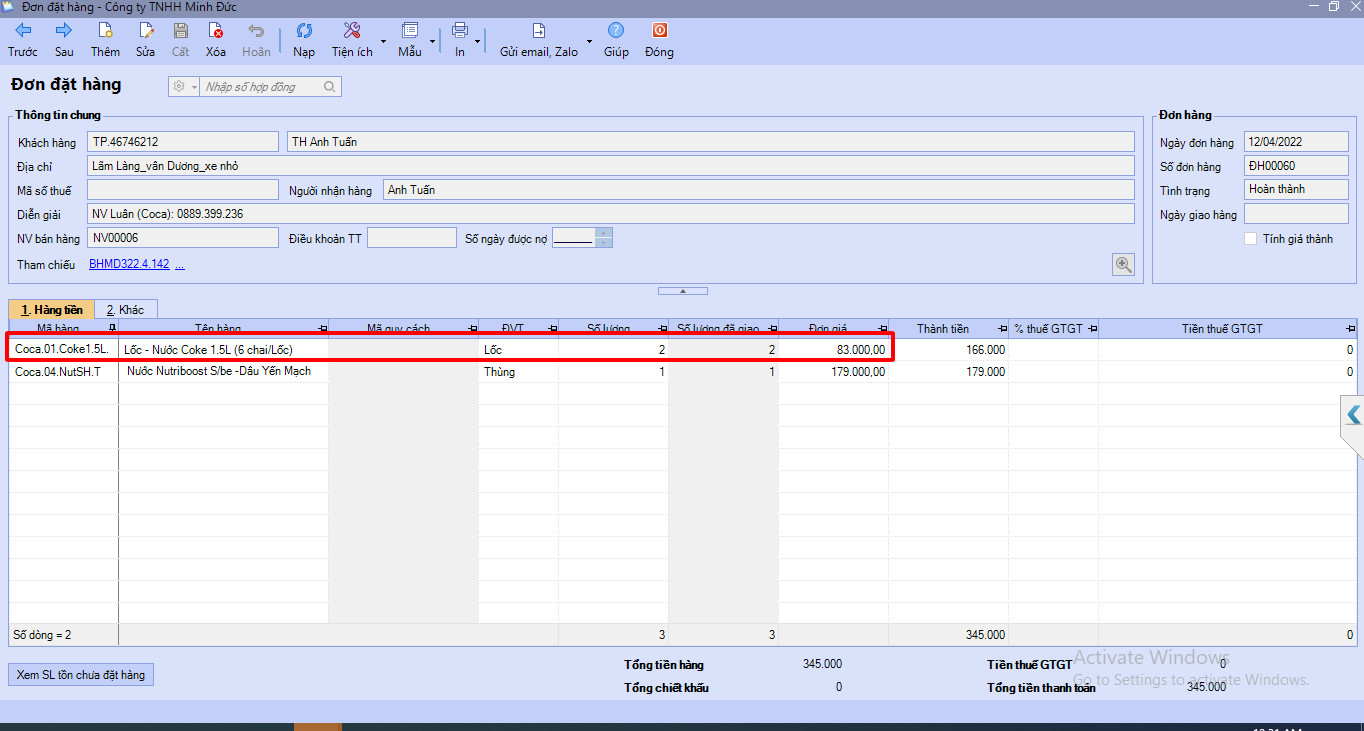Click the Điều khoản TT field
1364x731 pixels.
point(412,238)
